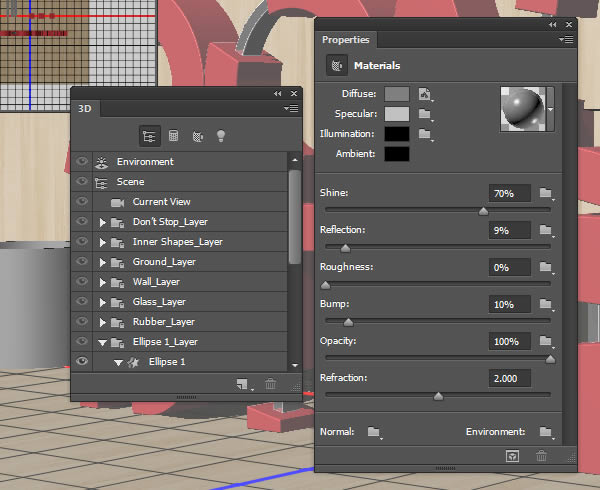
Task: Hide the Ground_Layer
Action: click(82, 261)
